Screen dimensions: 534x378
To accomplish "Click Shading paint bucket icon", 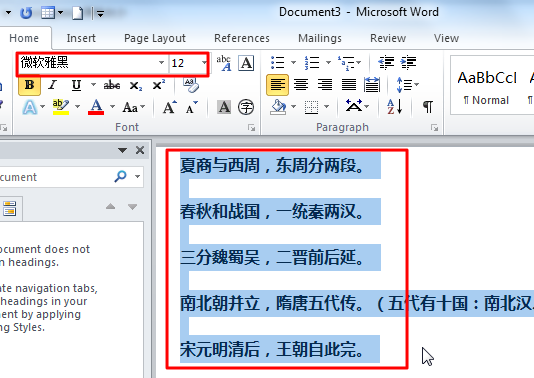I will [278, 107].
